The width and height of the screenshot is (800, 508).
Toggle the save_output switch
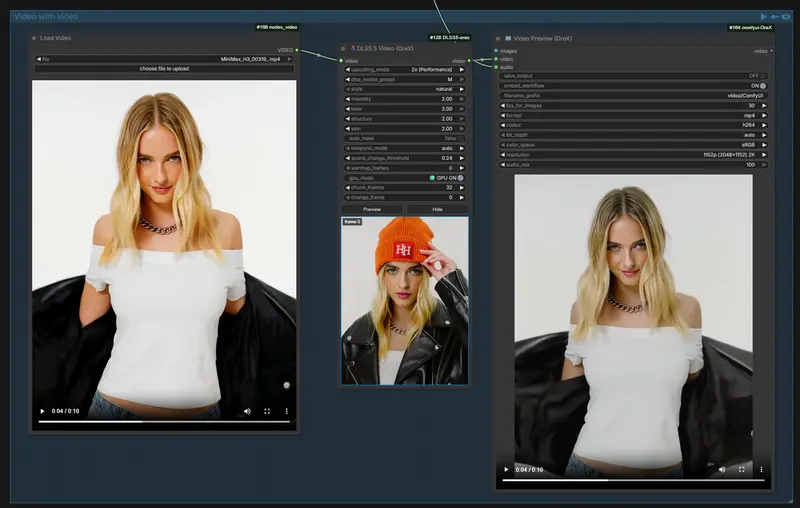763,76
